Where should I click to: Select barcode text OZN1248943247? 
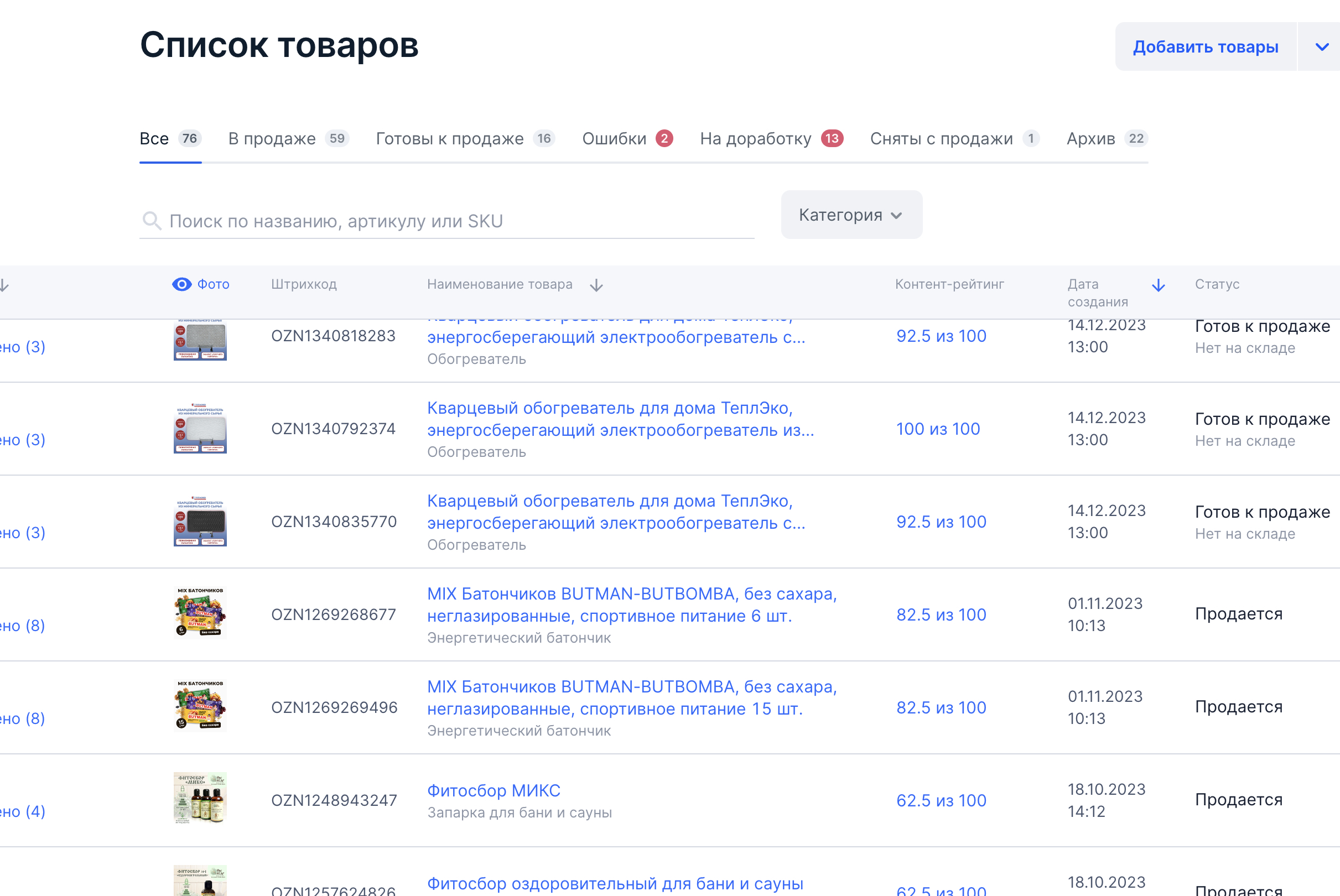coord(334,800)
